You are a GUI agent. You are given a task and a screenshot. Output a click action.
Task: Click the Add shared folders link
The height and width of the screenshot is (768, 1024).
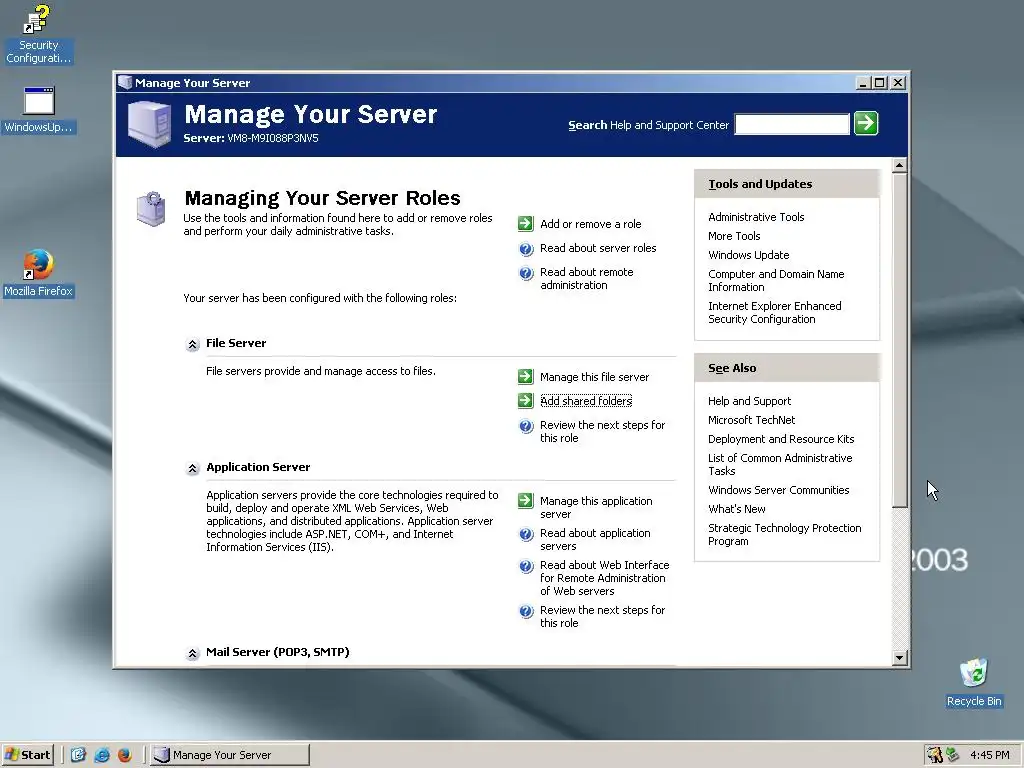[x=586, y=401]
